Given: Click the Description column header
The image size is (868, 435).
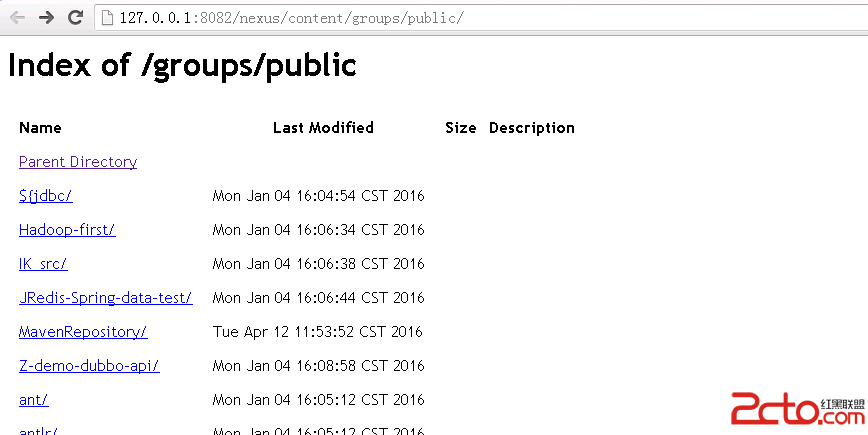Looking at the screenshot, I should (531, 128).
